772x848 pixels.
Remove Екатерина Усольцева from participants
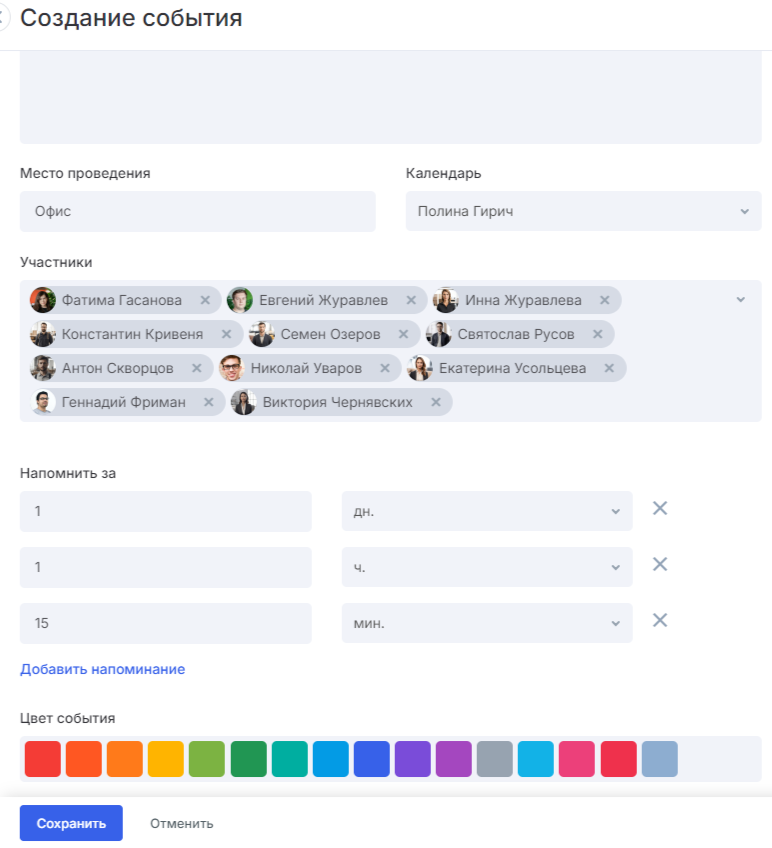(x=609, y=368)
